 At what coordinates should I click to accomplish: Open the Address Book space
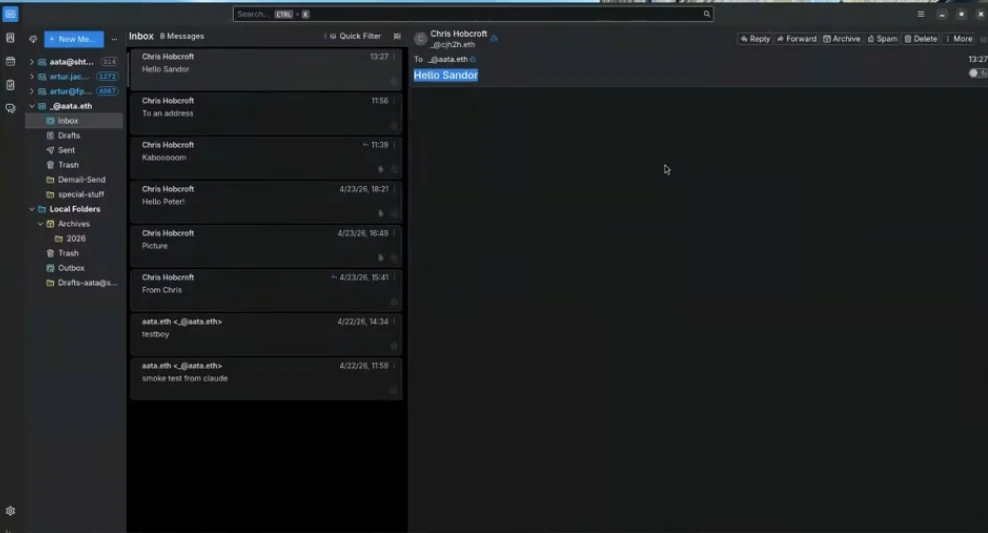point(10,38)
